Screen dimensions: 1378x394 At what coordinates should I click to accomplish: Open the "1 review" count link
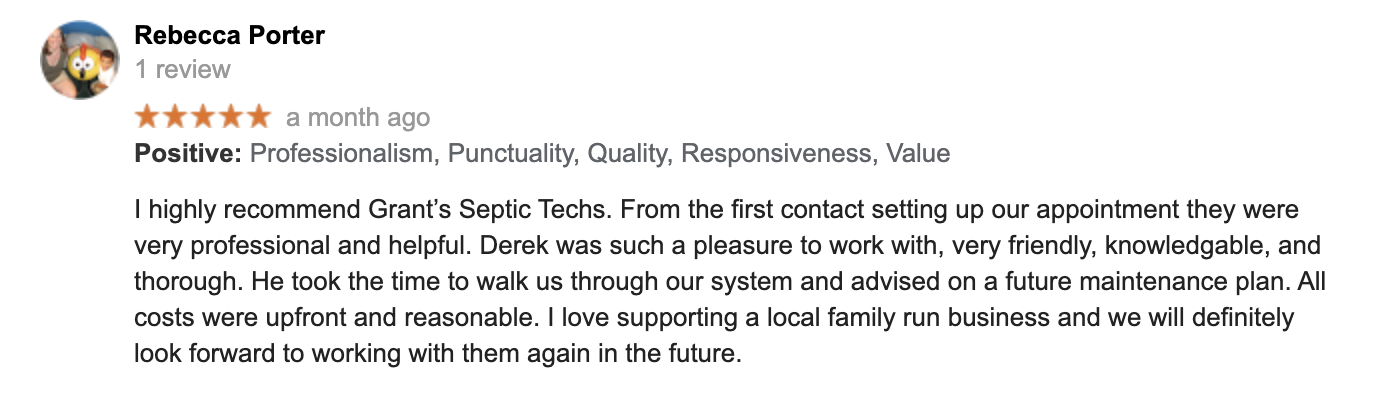pyautogui.click(x=182, y=69)
